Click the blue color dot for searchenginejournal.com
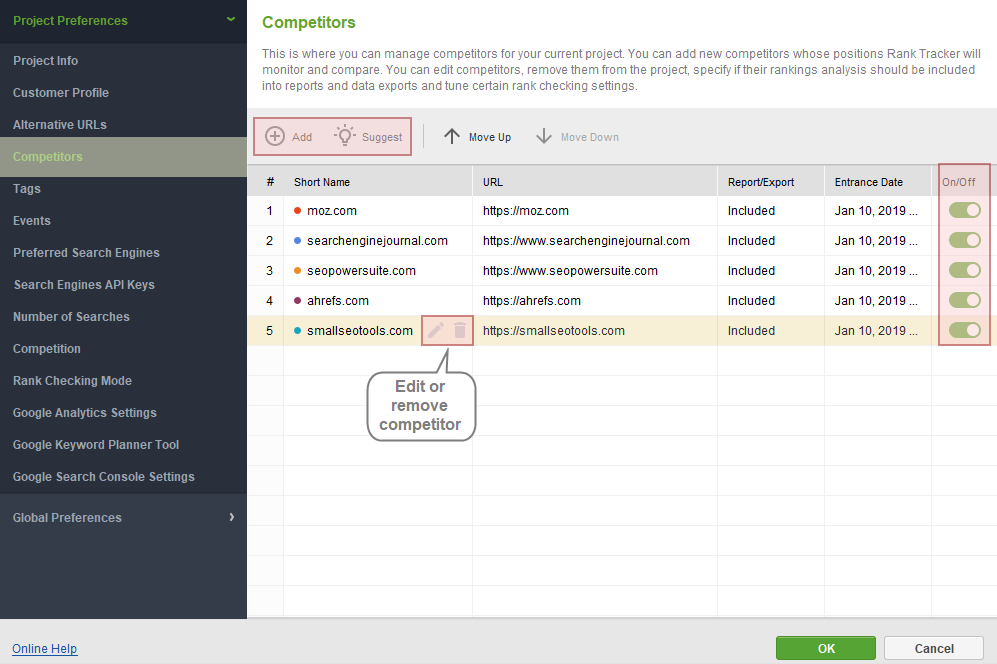The height and width of the screenshot is (664, 997). tap(297, 240)
